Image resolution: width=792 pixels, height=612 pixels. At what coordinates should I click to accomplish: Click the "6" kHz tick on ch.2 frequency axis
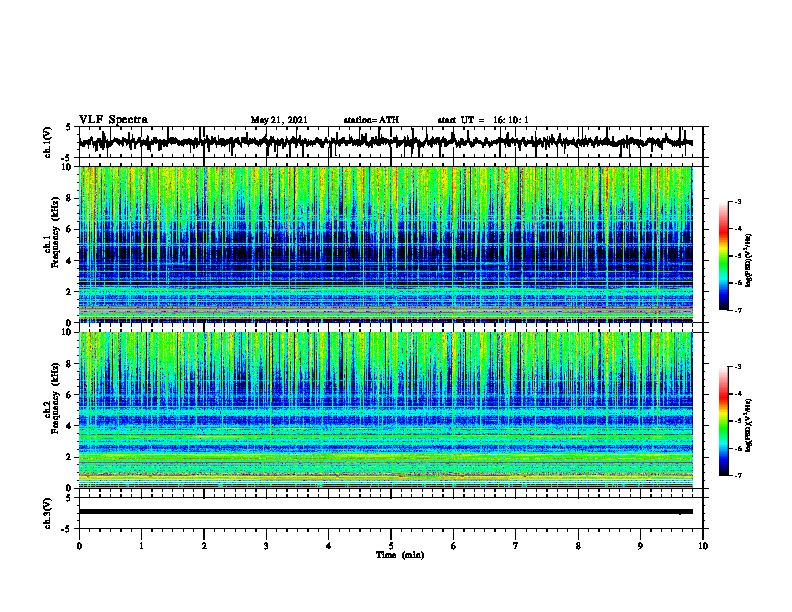[69, 395]
